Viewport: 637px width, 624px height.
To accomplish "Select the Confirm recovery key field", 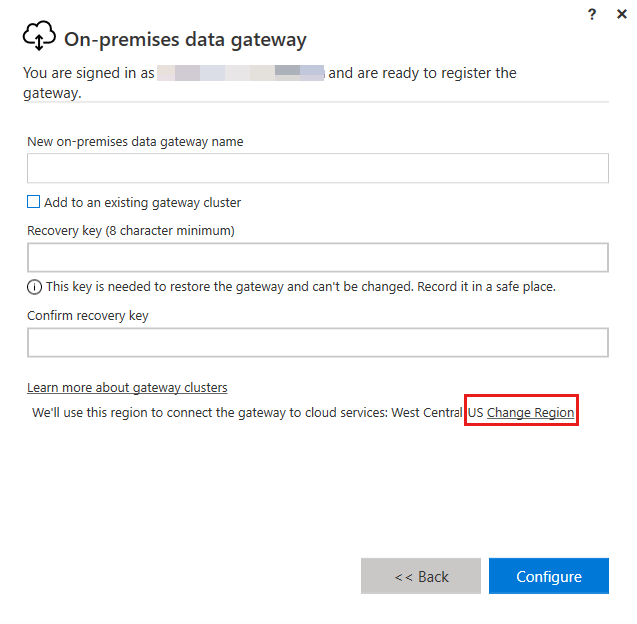I will (317, 343).
